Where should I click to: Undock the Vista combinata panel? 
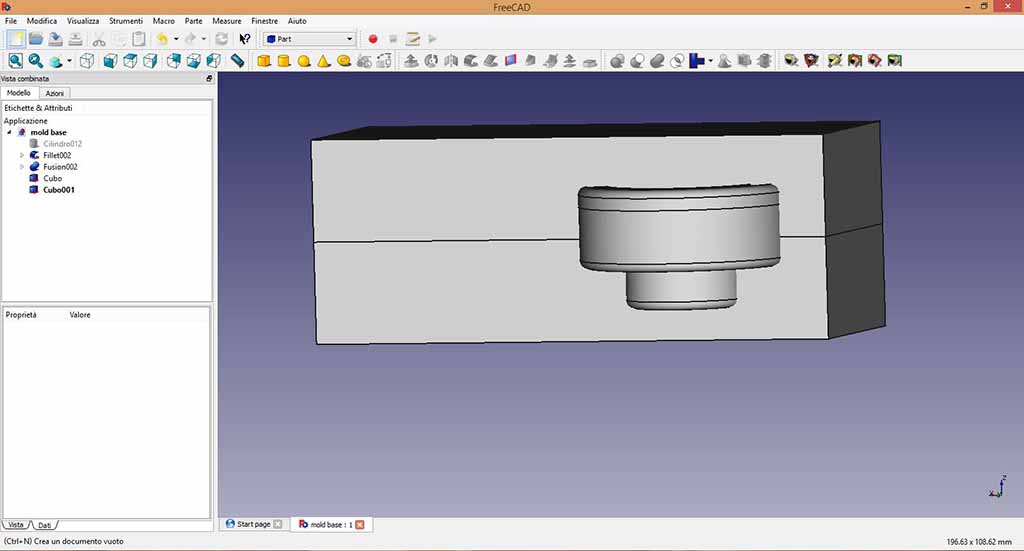click(209, 78)
